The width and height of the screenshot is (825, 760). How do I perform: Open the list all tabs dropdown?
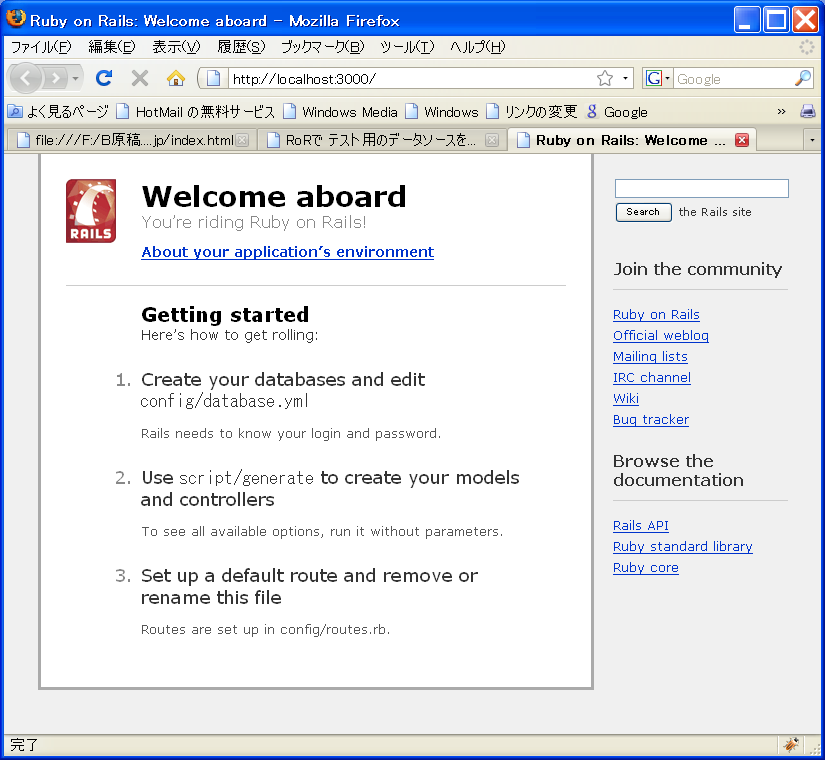812,140
